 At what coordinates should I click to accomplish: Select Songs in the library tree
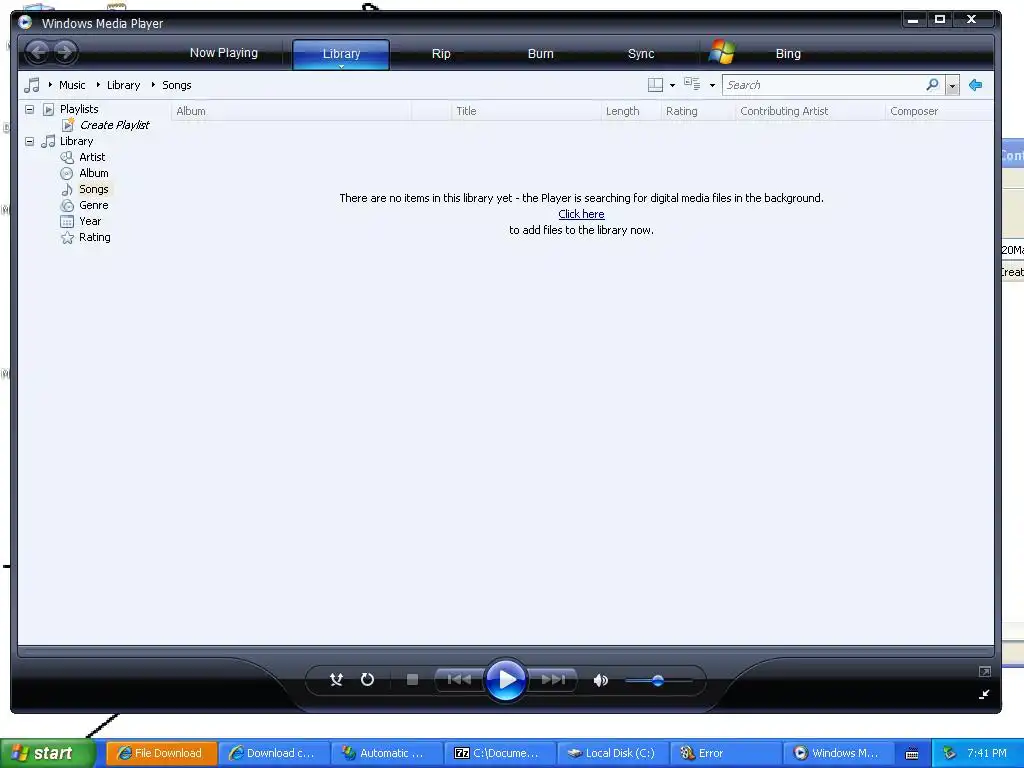coord(93,189)
